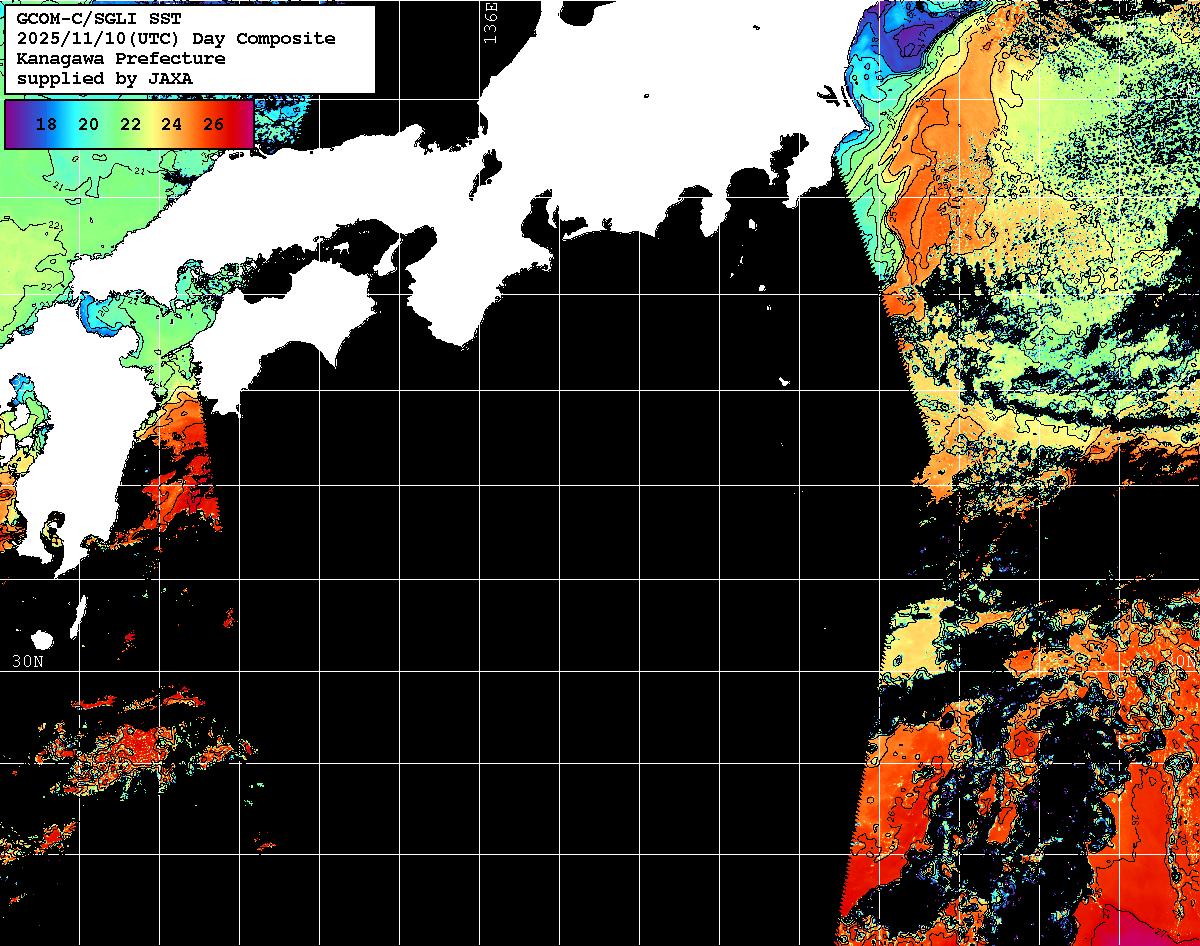This screenshot has width=1200, height=946.
Task: Click the 136E longitude label
Action: [489, 22]
